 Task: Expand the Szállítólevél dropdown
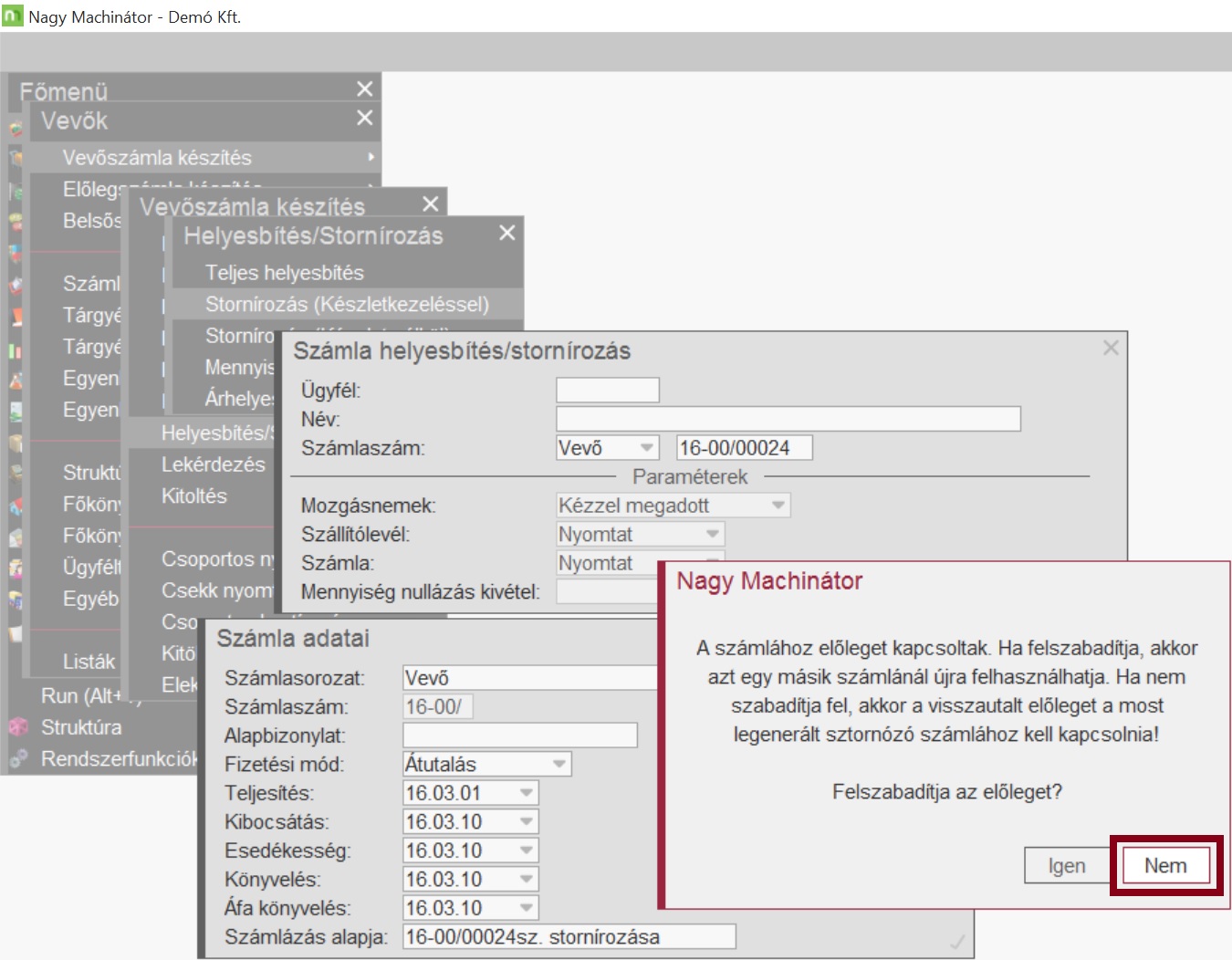[713, 534]
